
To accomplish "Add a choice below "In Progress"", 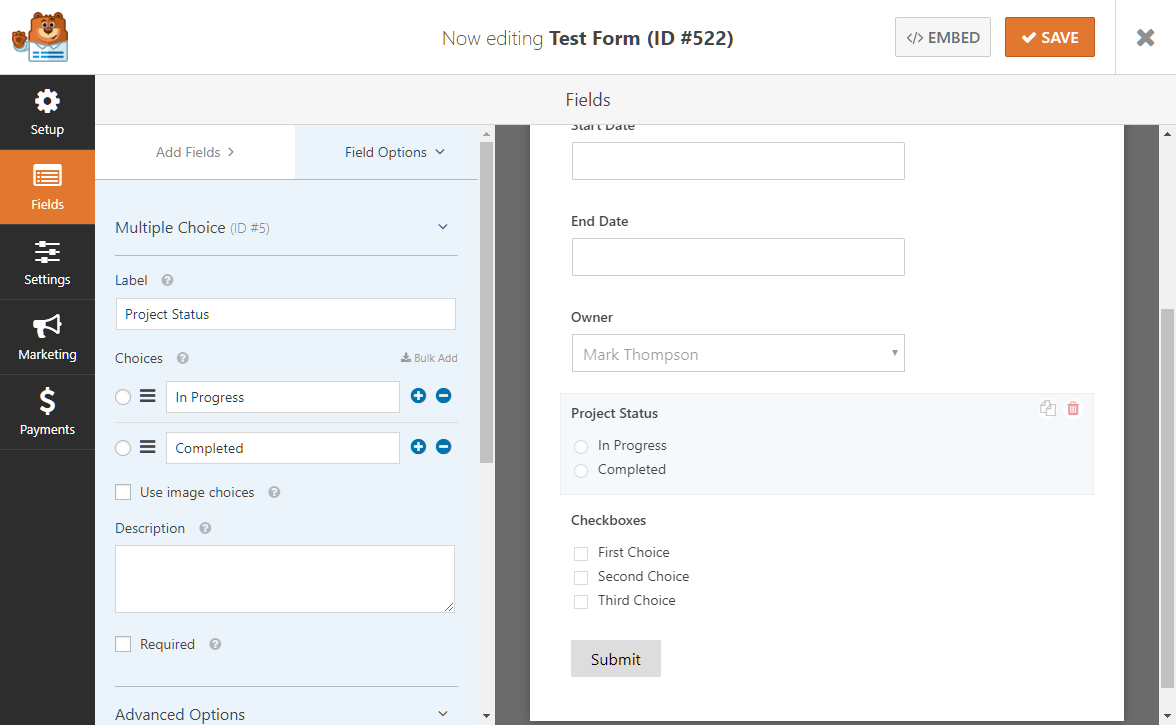I will 418,396.
